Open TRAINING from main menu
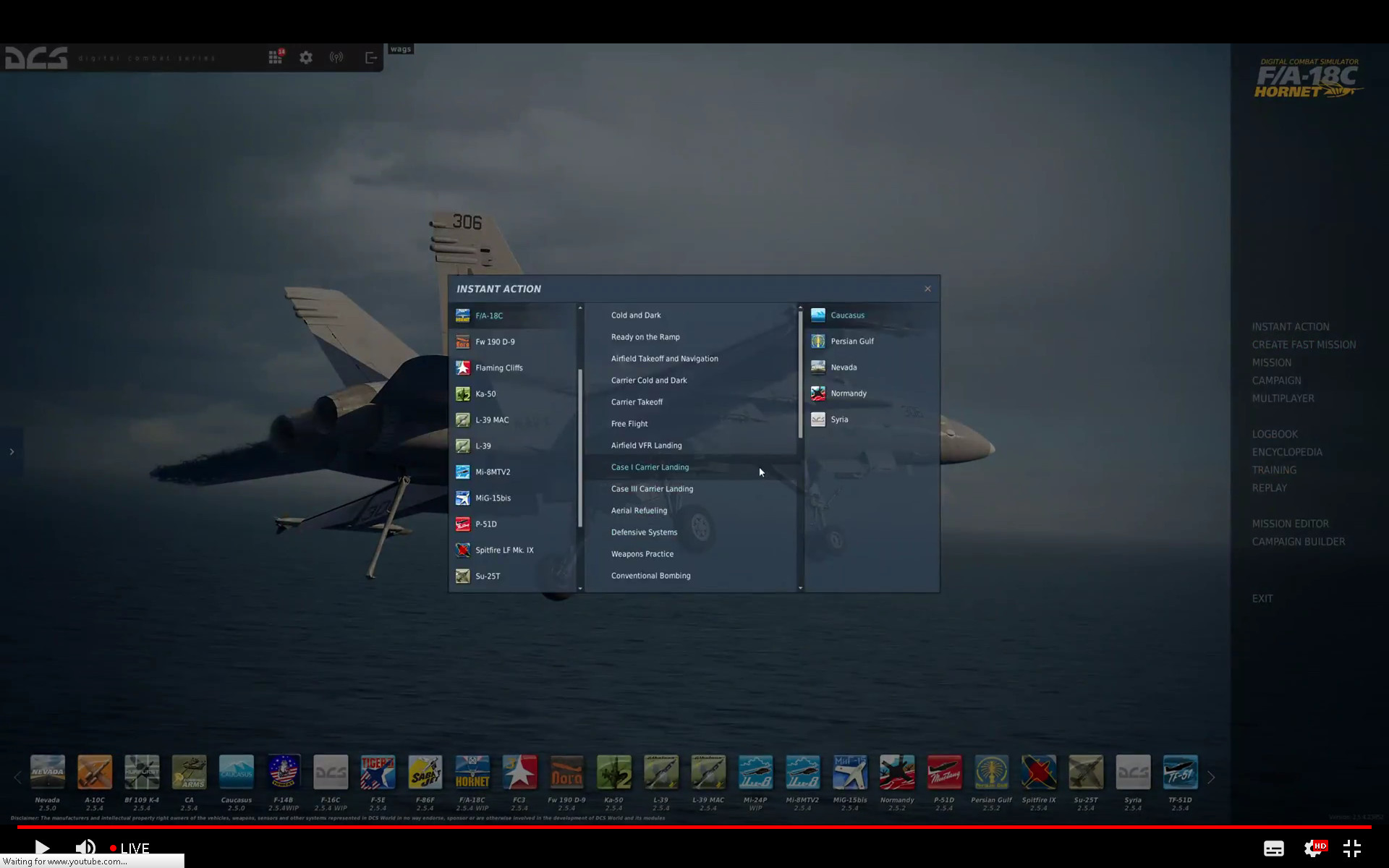Screen dimensions: 1389x868 1274,470
